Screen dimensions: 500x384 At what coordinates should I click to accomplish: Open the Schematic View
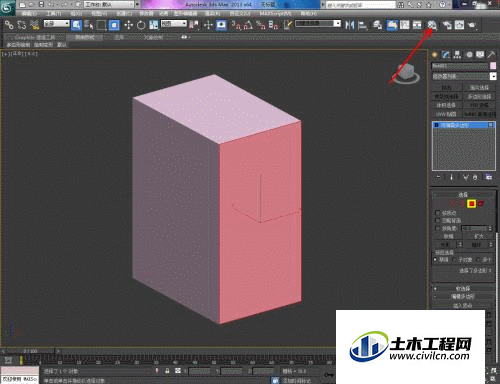(417, 25)
